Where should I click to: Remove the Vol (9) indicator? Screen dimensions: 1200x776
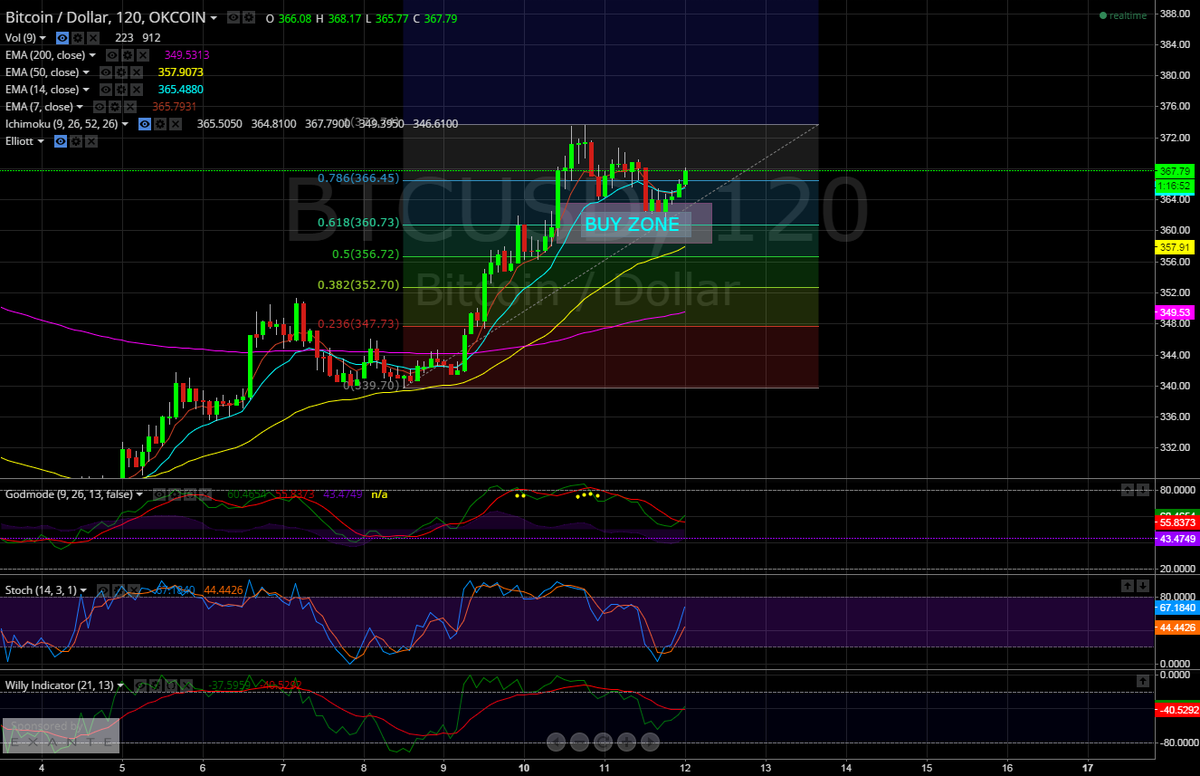click(93, 38)
